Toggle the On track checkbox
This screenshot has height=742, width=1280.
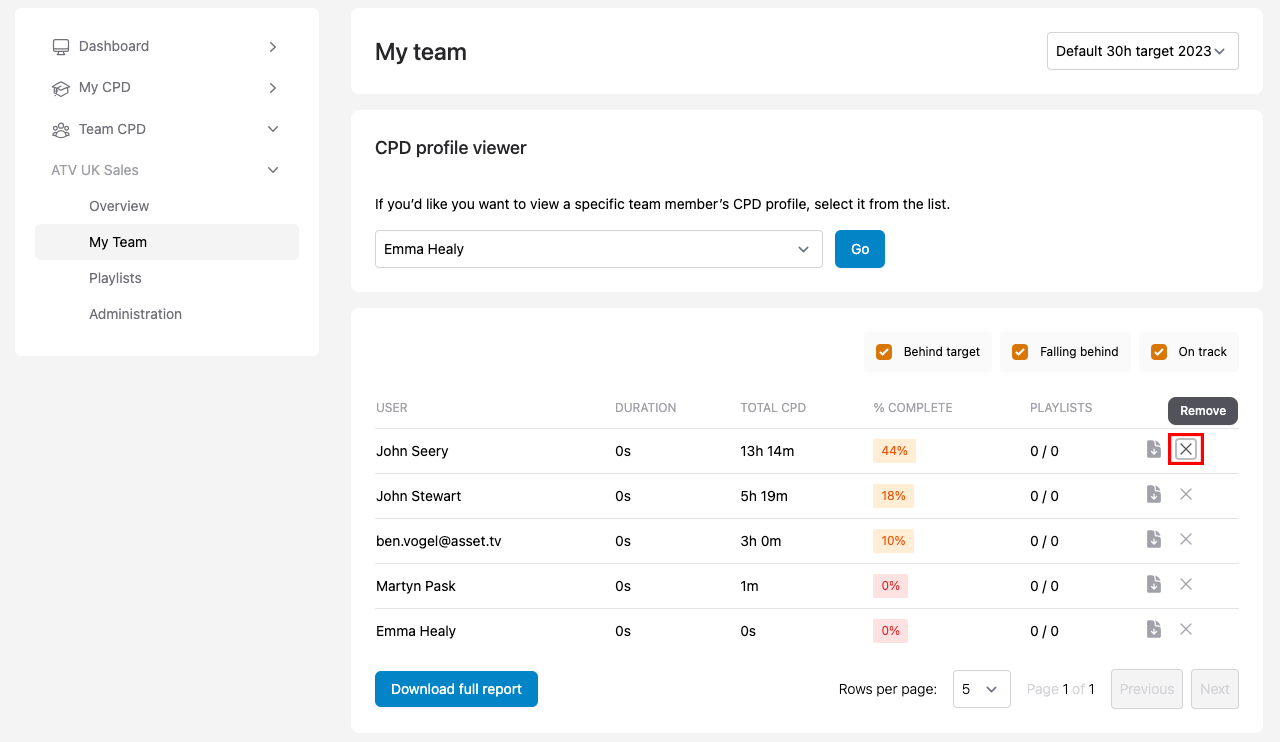tap(1158, 352)
